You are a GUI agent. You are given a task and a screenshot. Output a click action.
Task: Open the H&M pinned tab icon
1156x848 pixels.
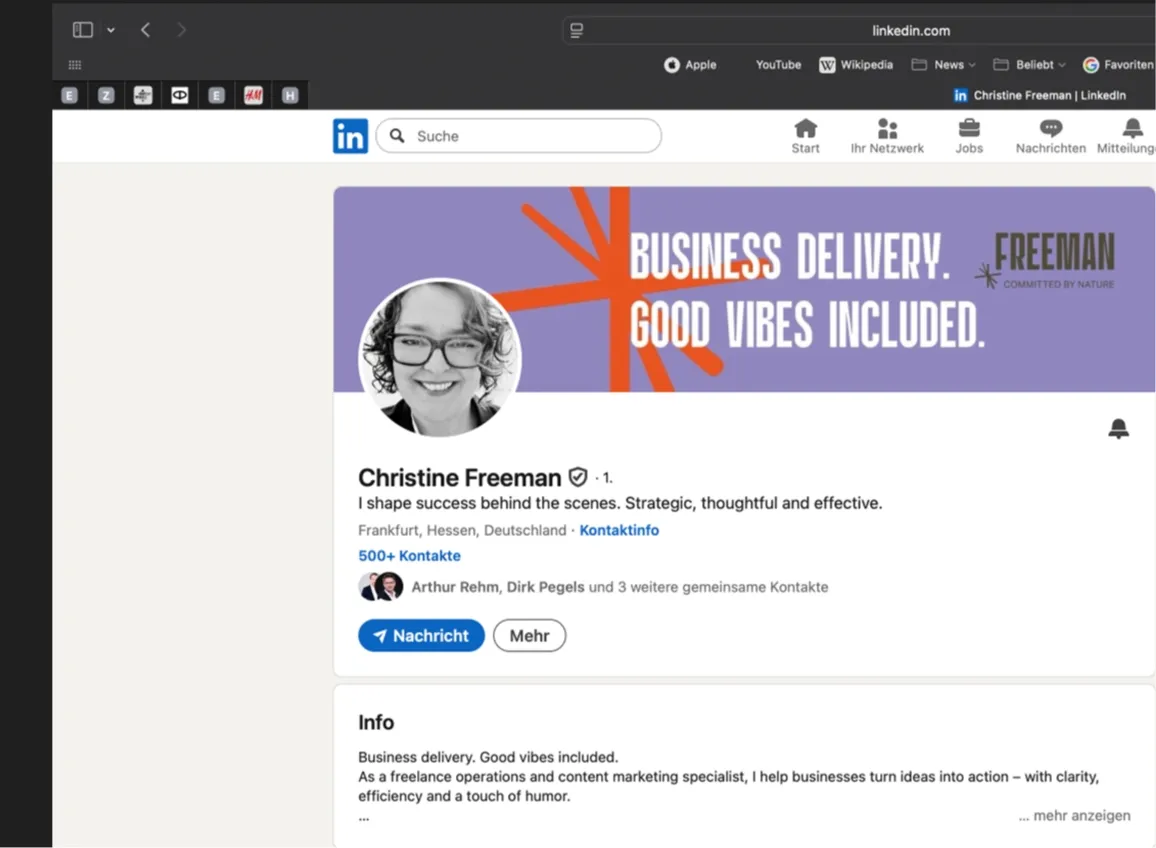click(253, 95)
